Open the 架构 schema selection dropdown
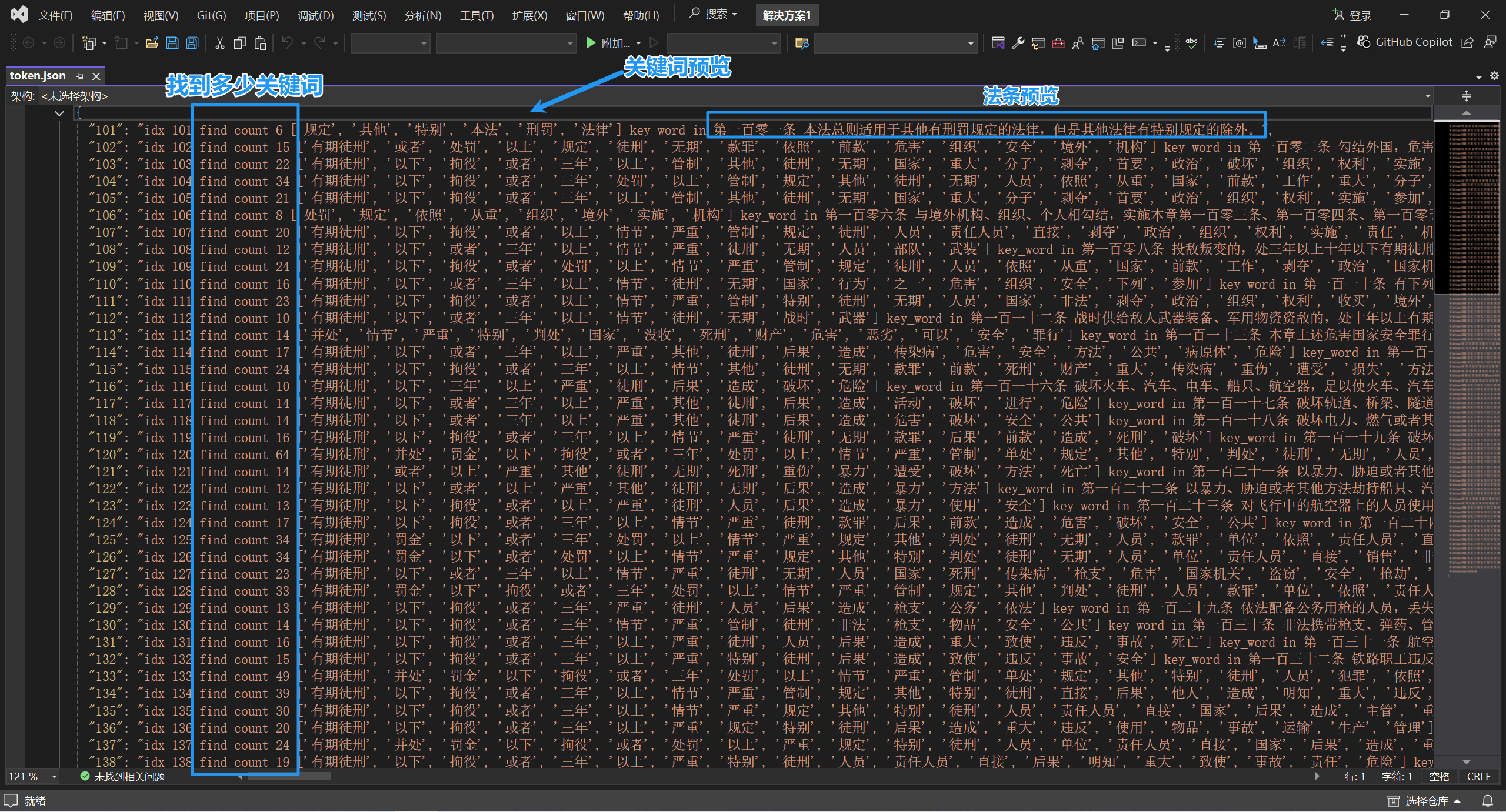 (x=1427, y=96)
